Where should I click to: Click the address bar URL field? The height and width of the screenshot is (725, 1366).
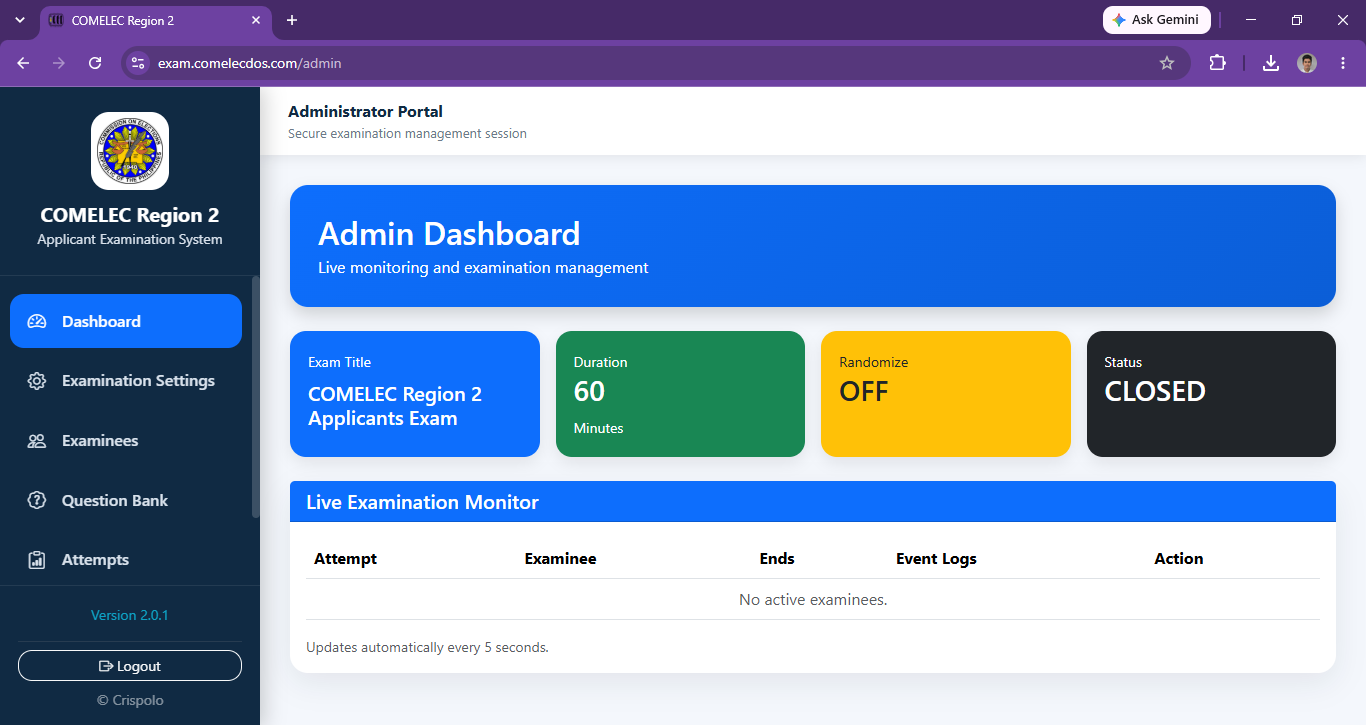pos(655,63)
